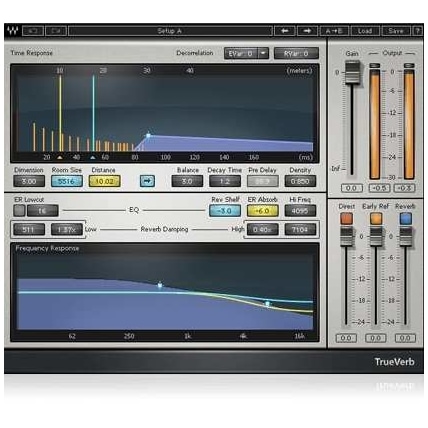Click the greyed Pre Delay value field

click(263, 181)
